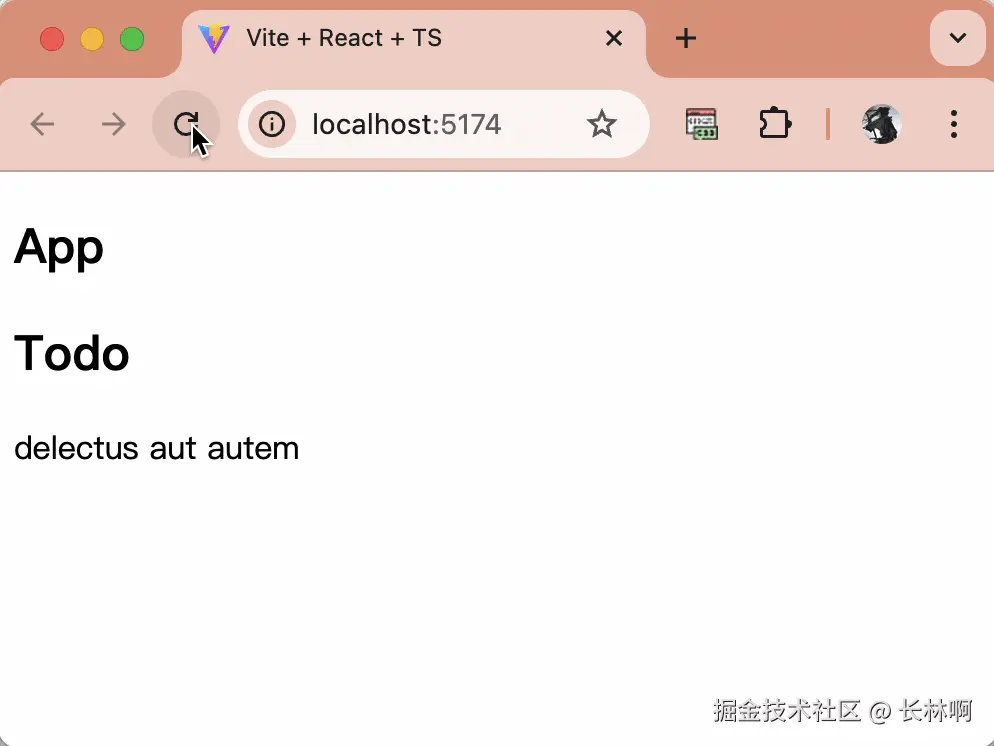Bookmark this page with the star icon
Image resolution: width=994 pixels, height=746 pixels.
coord(601,124)
